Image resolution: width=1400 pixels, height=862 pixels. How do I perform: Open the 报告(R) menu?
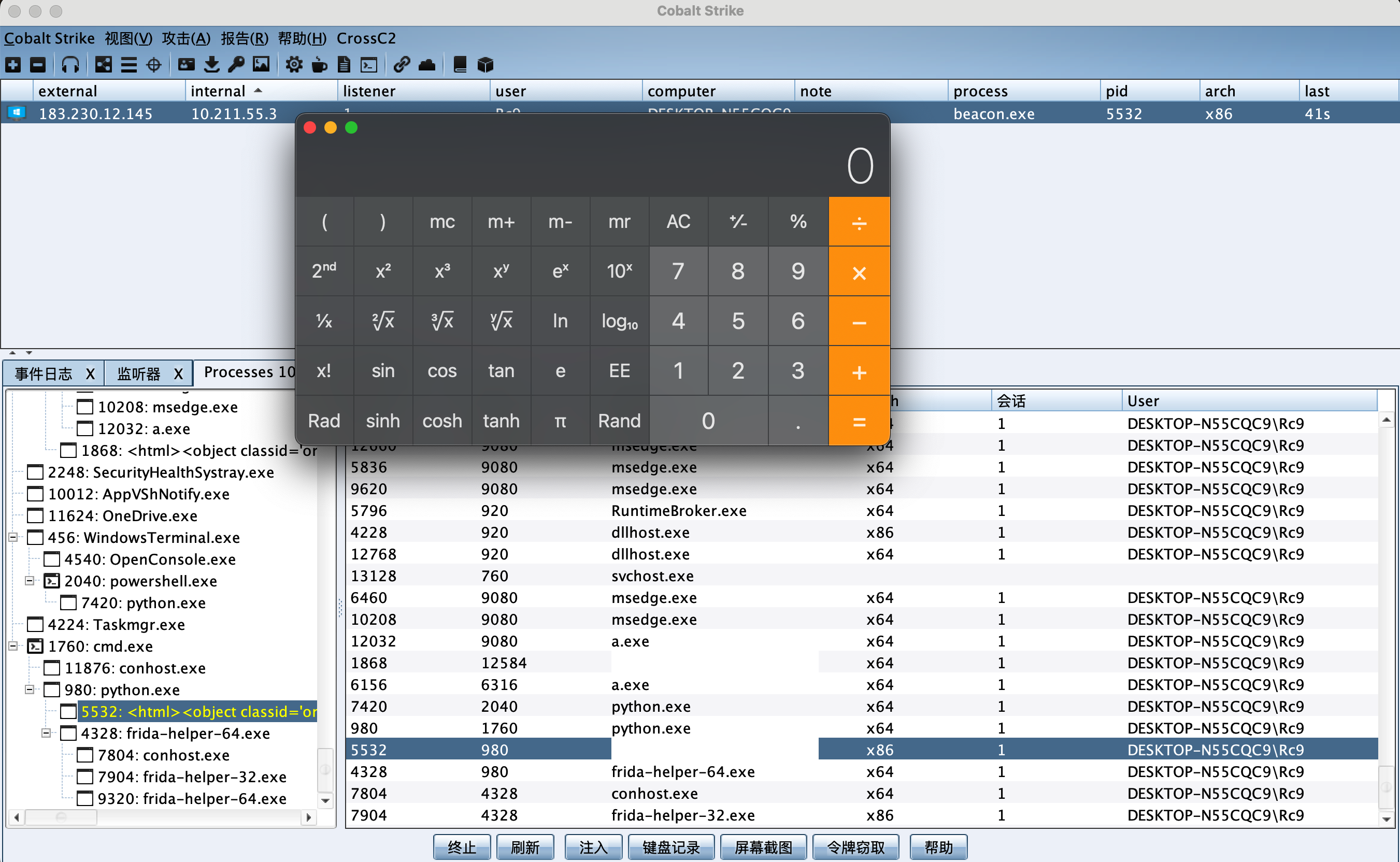tap(244, 38)
